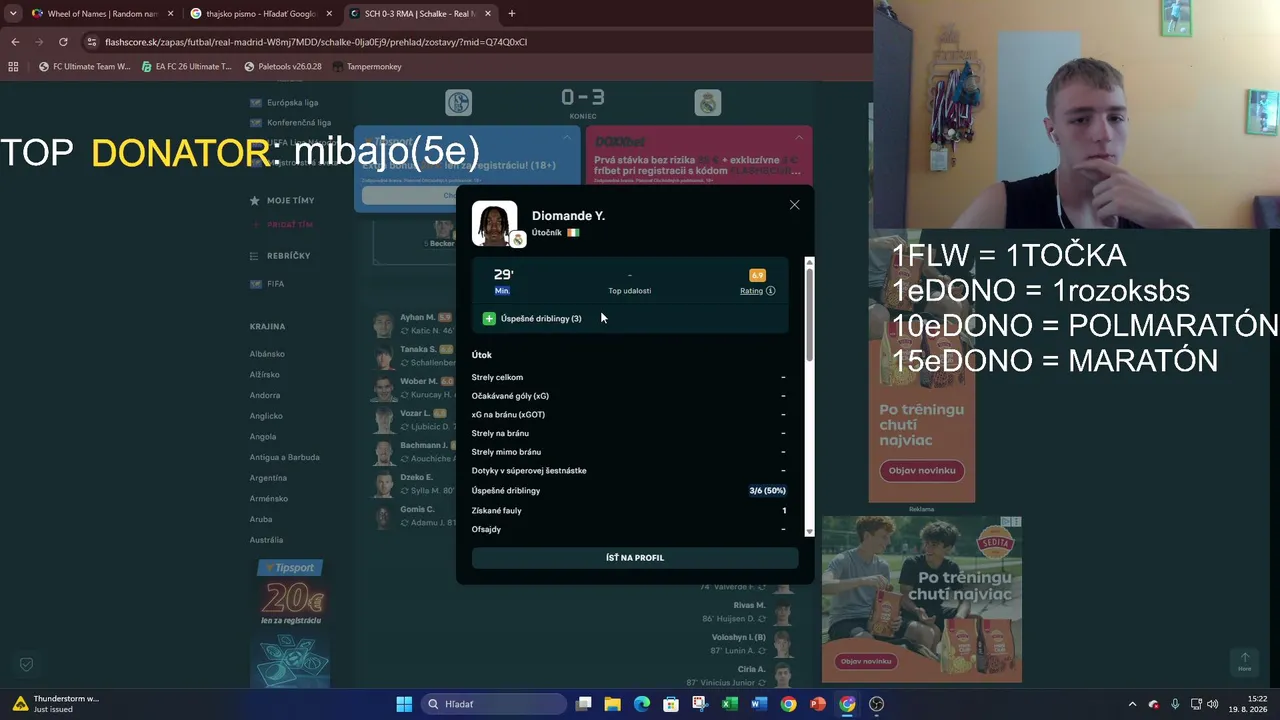Click the site information icon in address bar
This screenshot has width=1280, height=720.
pos(92,42)
